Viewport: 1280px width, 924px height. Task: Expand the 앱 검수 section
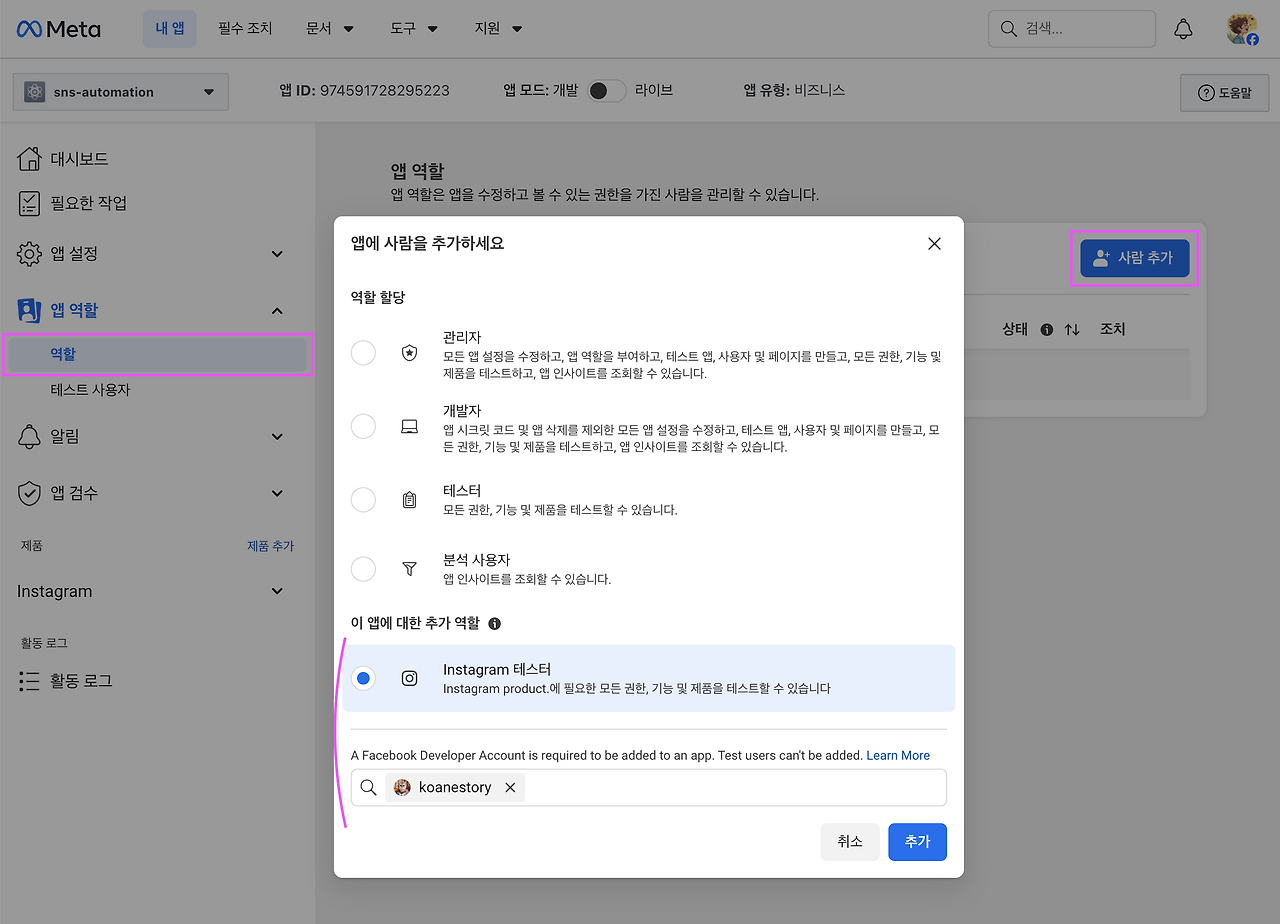tap(278, 493)
